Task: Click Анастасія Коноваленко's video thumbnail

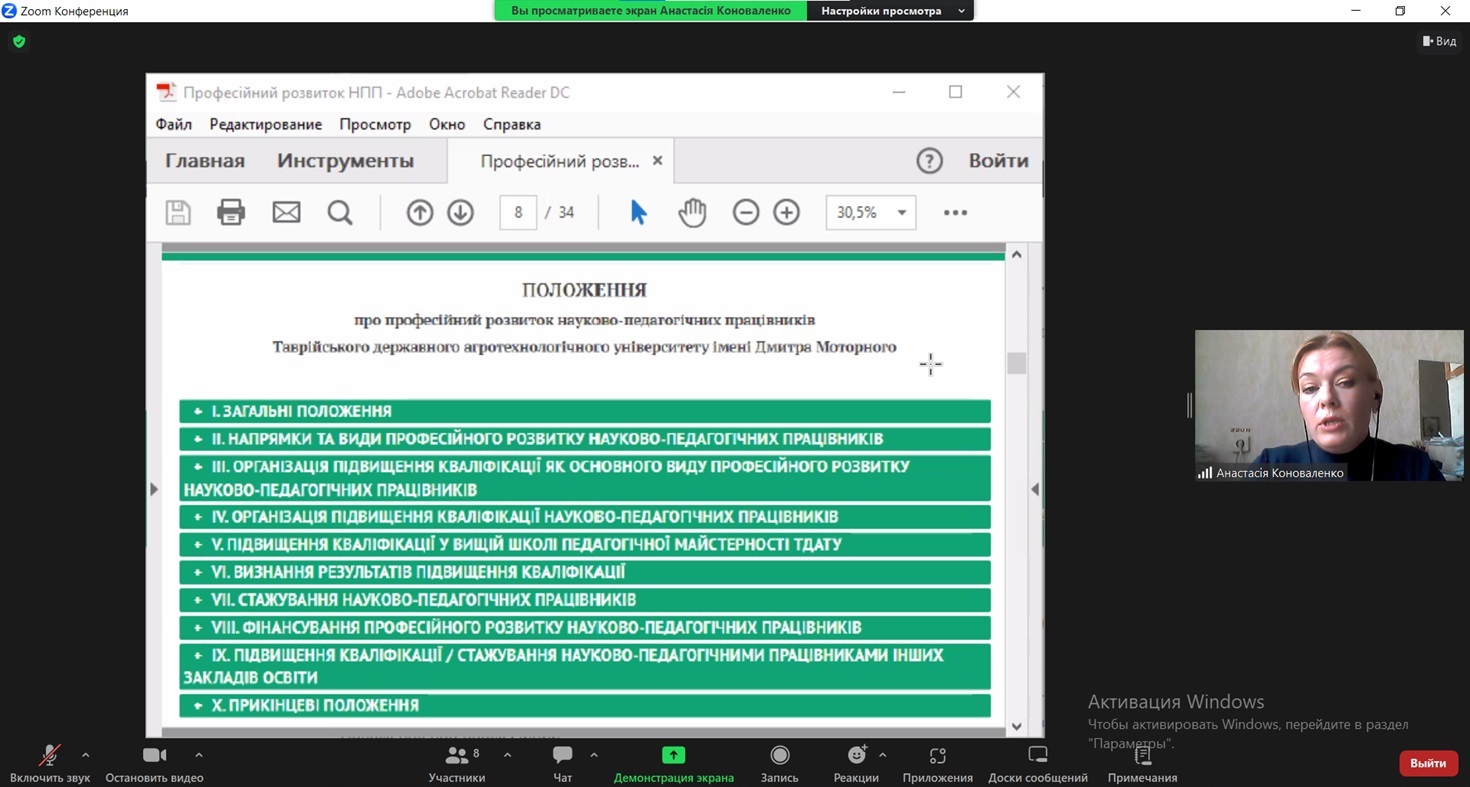Action: point(1328,405)
